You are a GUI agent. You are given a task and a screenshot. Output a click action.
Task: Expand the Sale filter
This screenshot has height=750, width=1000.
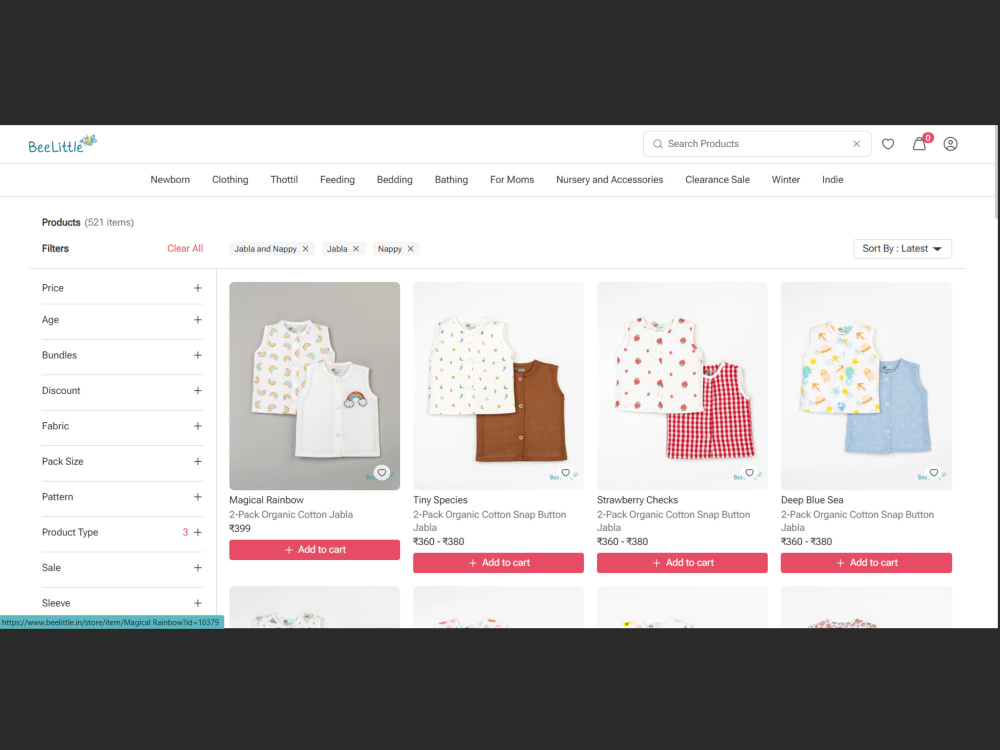198,568
